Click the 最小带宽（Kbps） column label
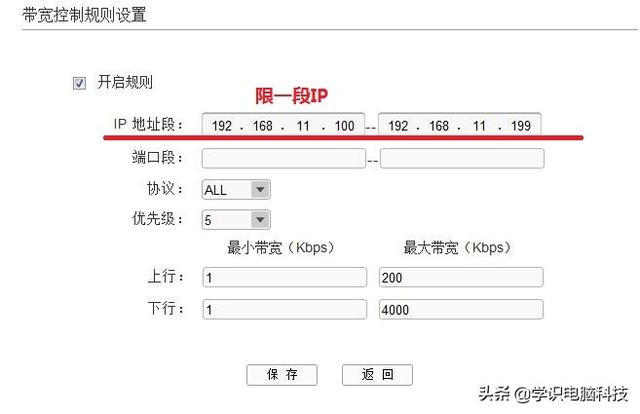 pos(281,247)
